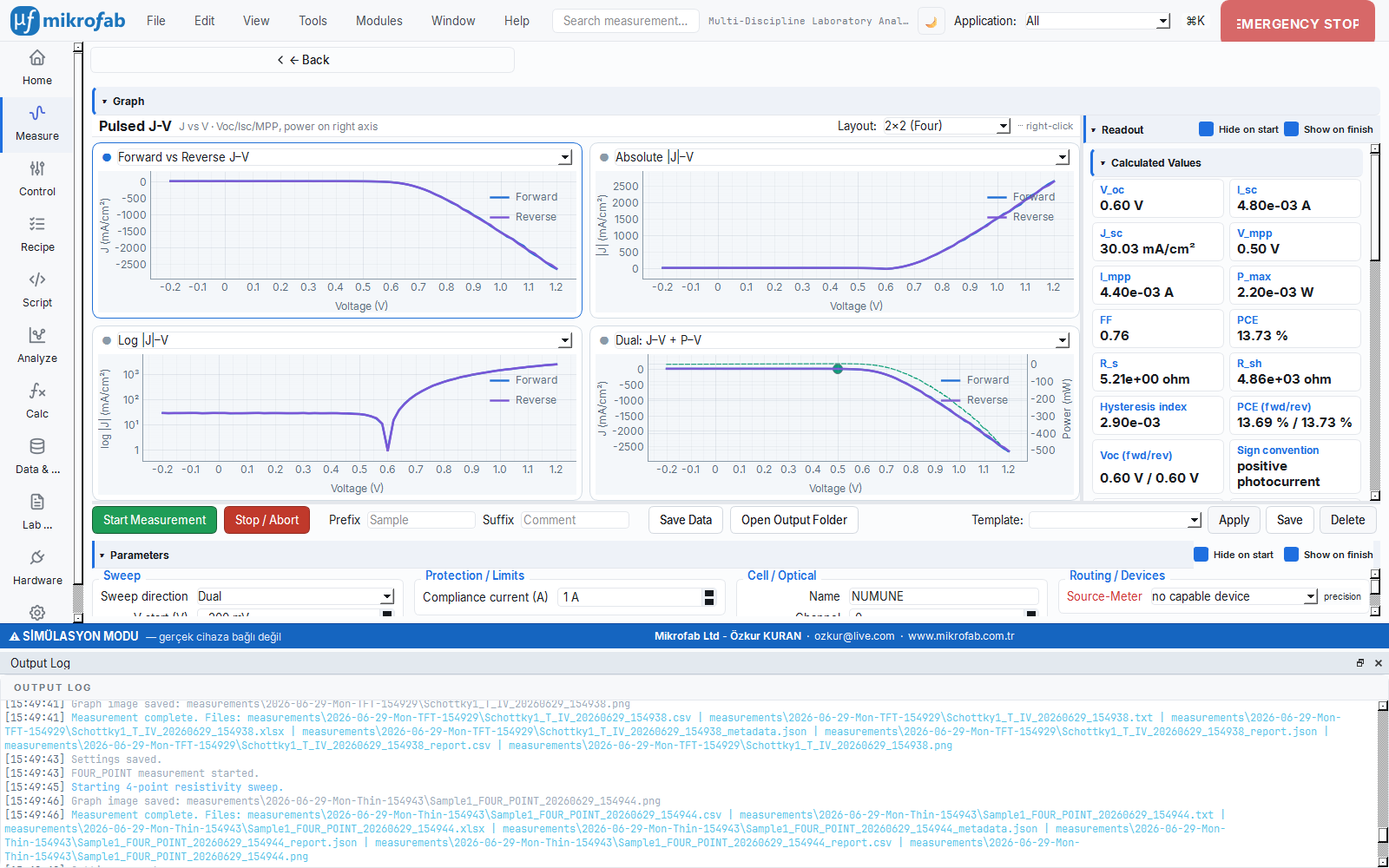Screen dimensions: 1389x868
Task: Open the Script code icon
Action: pos(37,279)
